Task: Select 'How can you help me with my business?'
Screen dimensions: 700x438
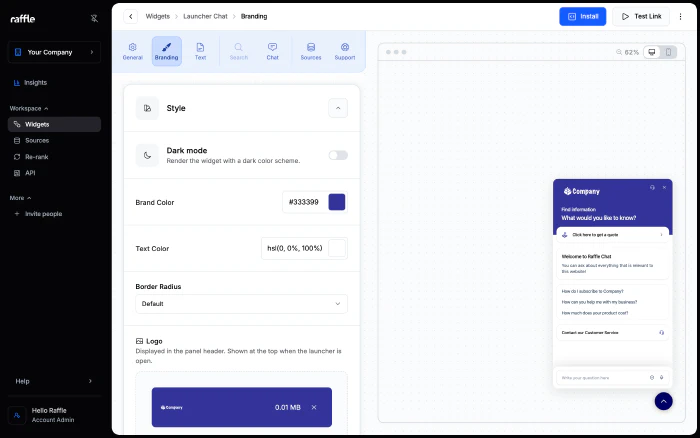Action: tap(599, 302)
